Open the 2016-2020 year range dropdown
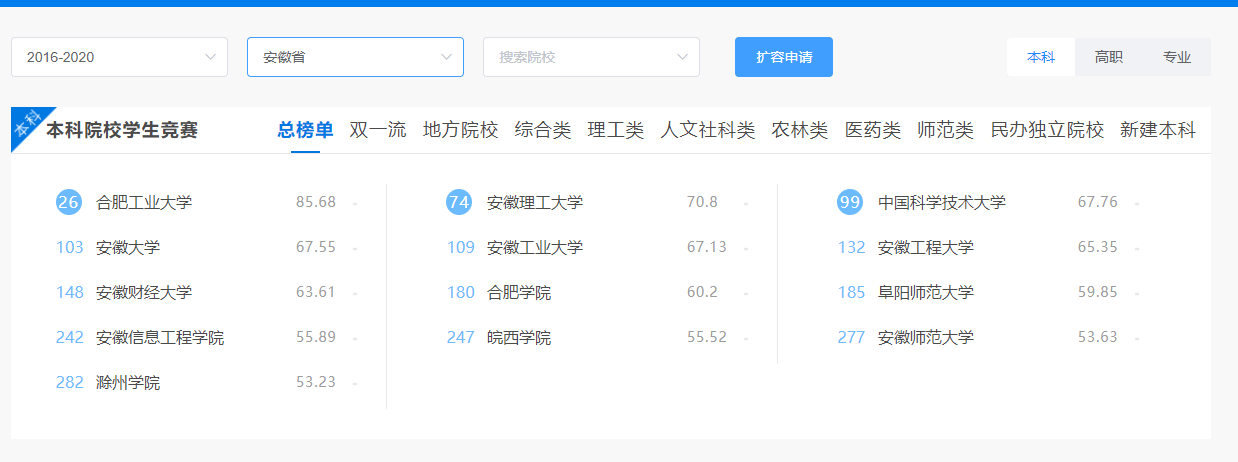The width and height of the screenshot is (1238, 462). coord(119,57)
